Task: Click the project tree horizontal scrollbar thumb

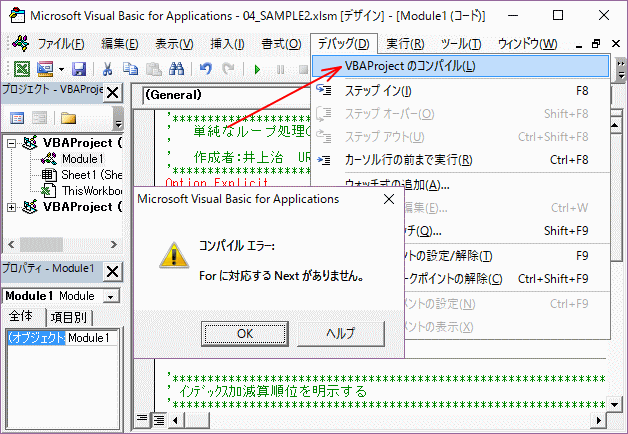Action: coord(42,244)
